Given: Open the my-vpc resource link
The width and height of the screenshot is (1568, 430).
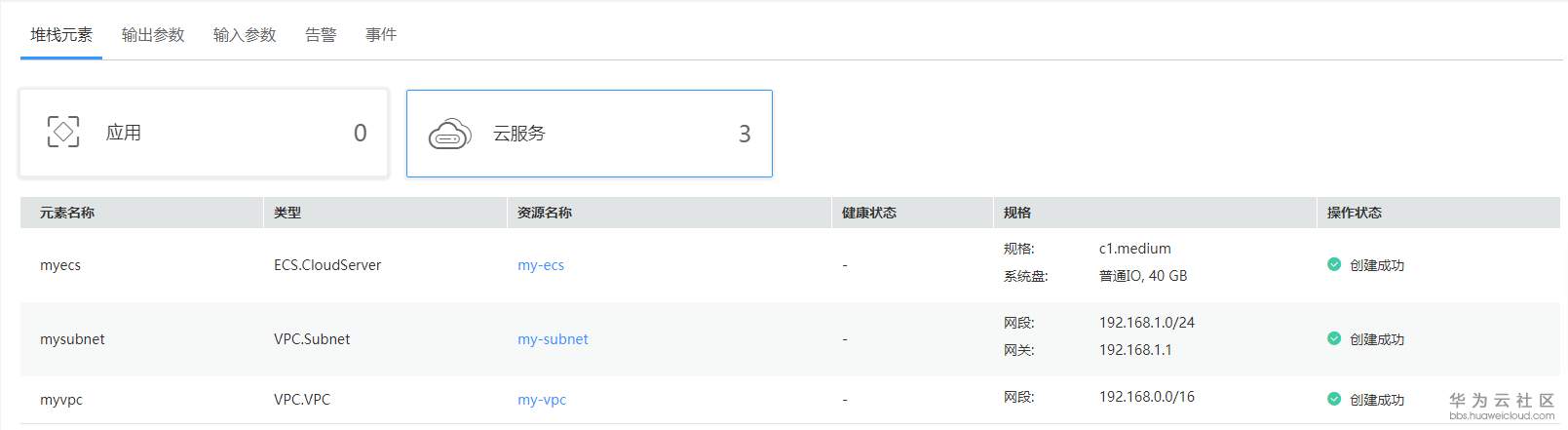Looking at the screenshot, I should coord(542,400).
